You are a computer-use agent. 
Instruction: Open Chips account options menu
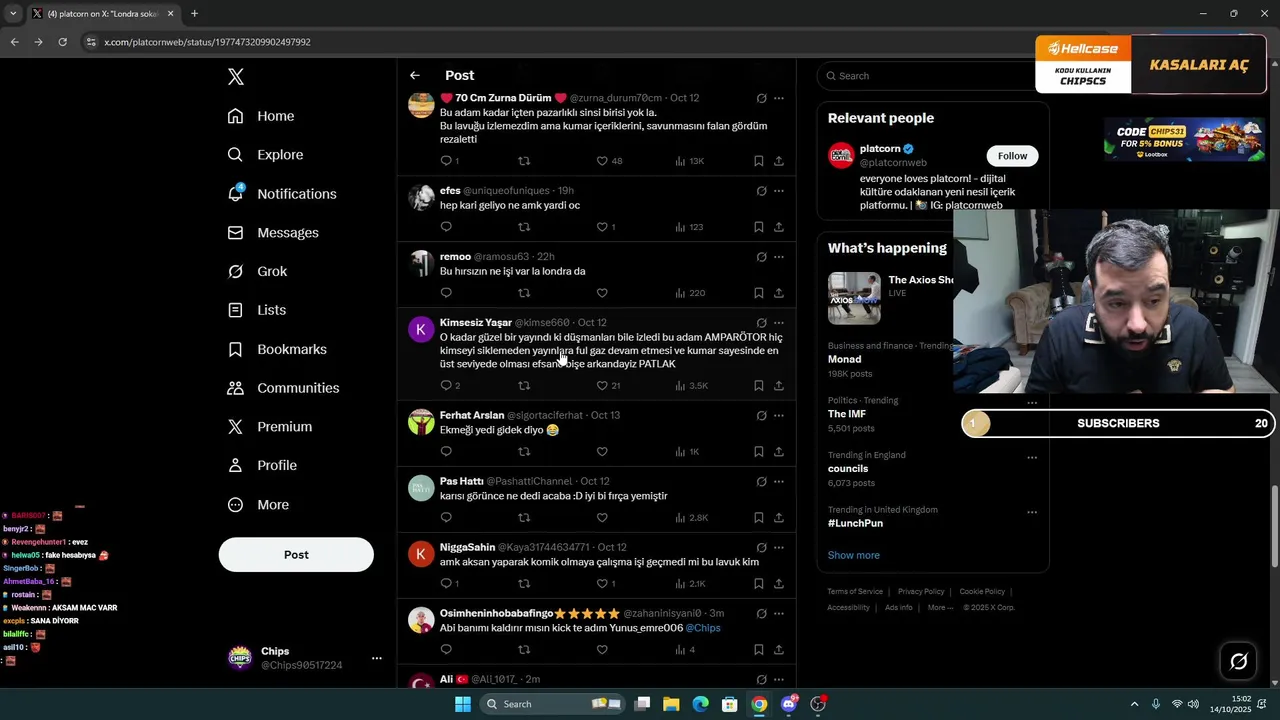(377, 658)
